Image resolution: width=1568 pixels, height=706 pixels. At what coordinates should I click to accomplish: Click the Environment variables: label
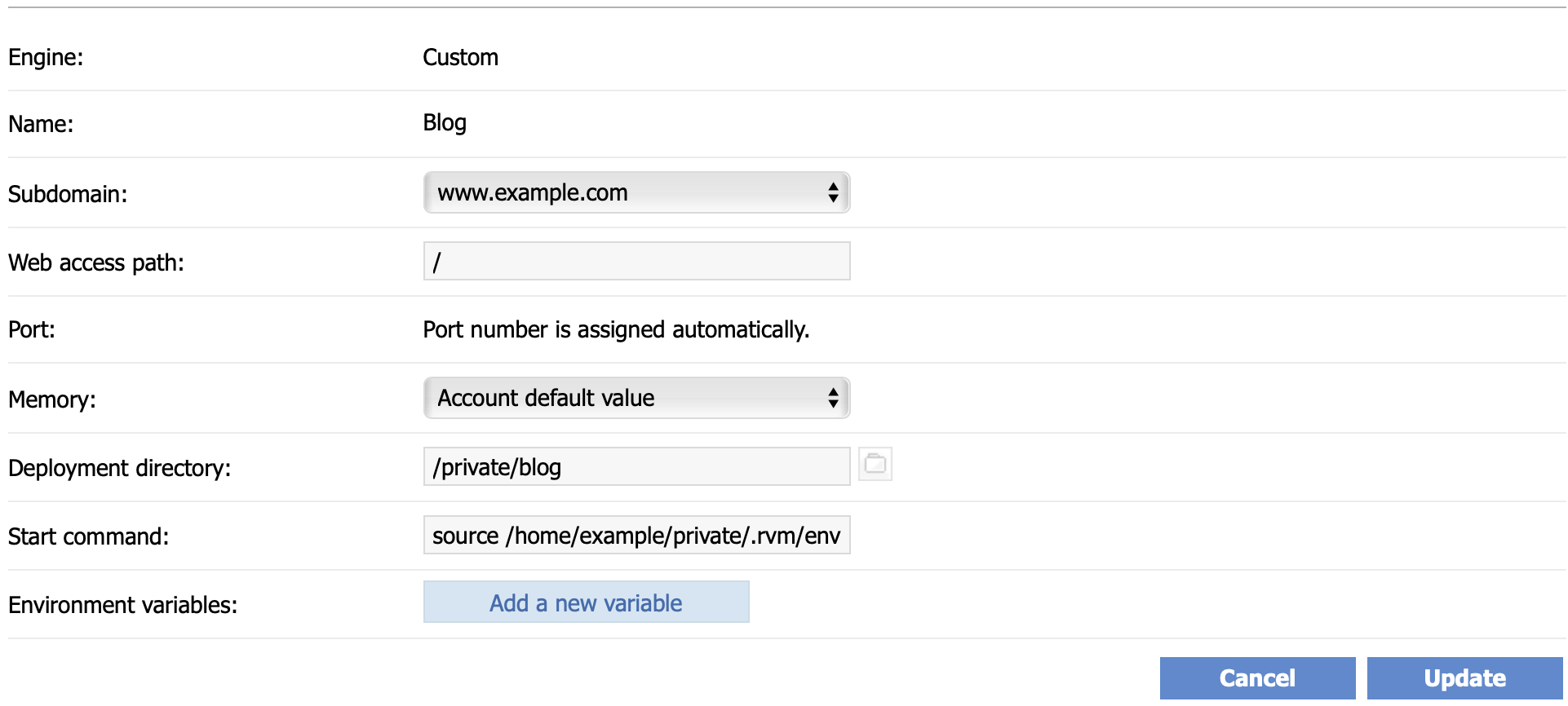pyautogui.click(x=123, y=605)
